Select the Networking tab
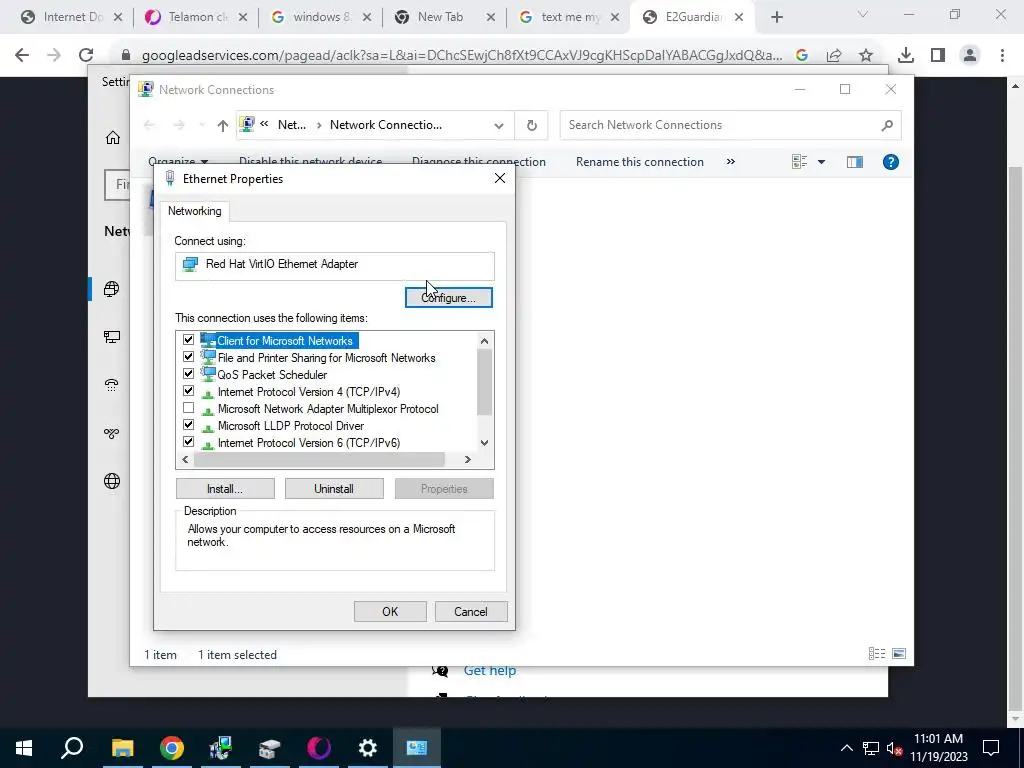This screenshot has width=1024, height=768. click(195, 211)
